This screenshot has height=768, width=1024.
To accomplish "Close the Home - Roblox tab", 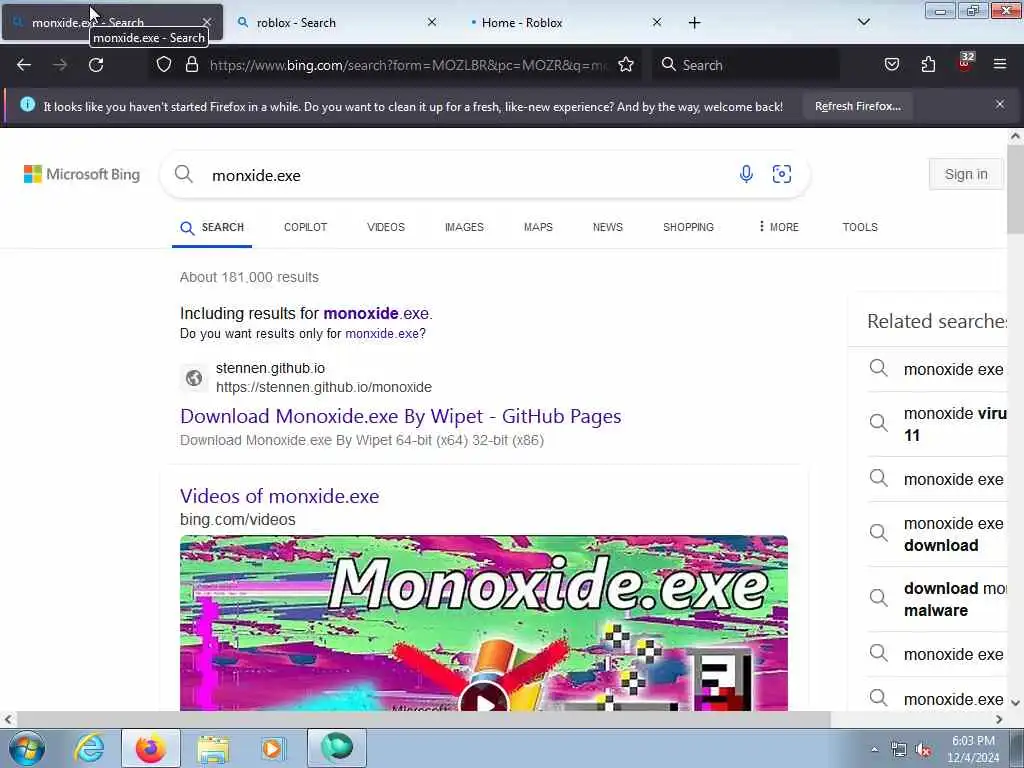I will (657, 22).
